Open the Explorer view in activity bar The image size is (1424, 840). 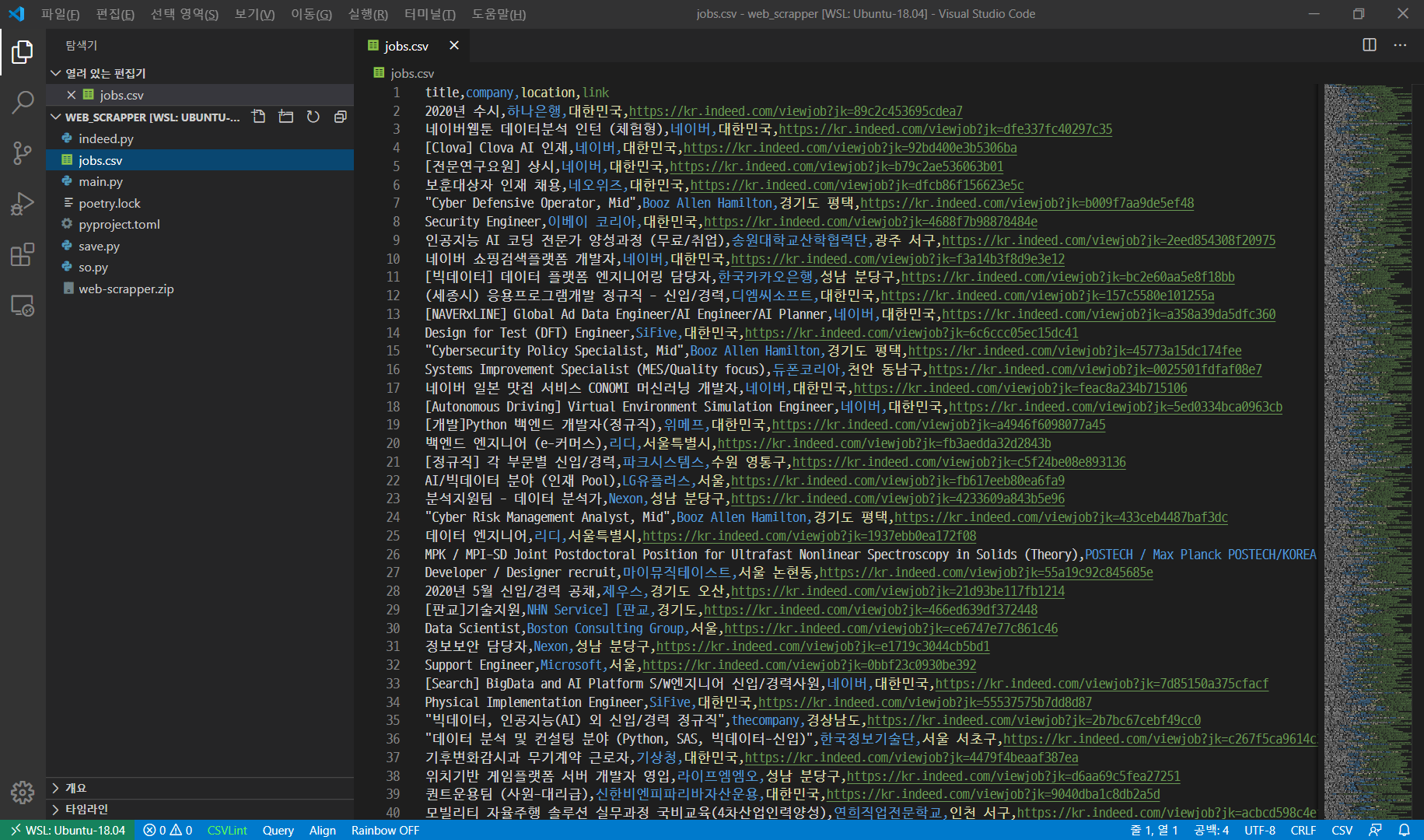click(23, 52)
